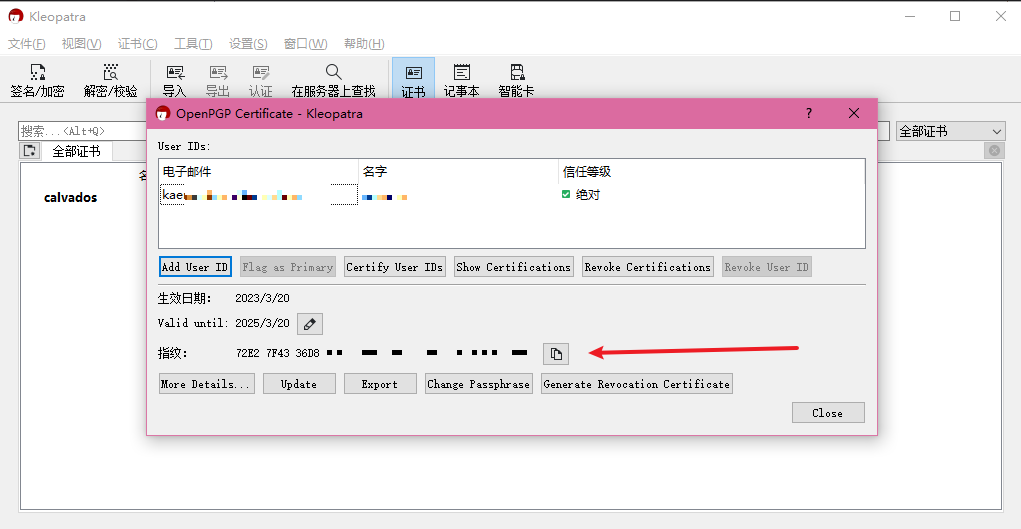This screenshot has height=529, width=1021.
Task: Click the new tab icon beside 全部证书 tab
Action: (x=30, y=151)
